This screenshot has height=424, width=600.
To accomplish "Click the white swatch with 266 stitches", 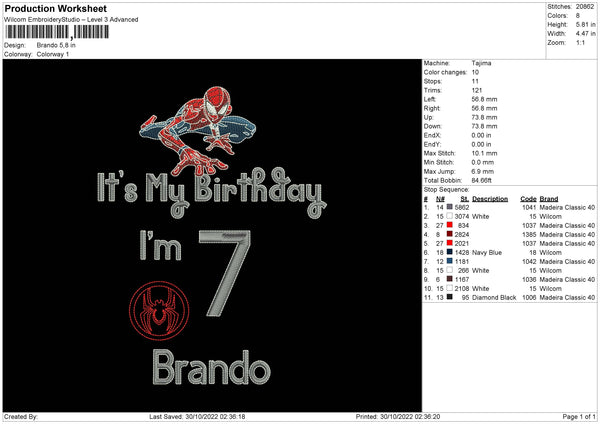I will 450,270.
